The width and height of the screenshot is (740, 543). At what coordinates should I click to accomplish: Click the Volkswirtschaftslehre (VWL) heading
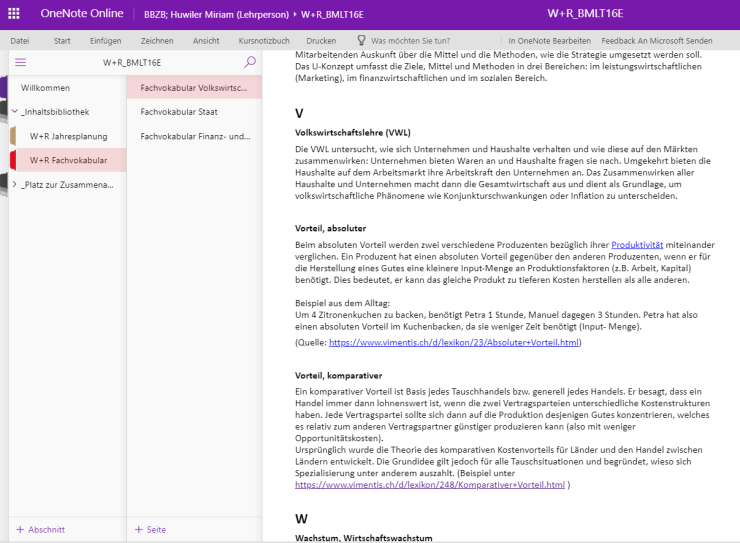[353, 133]
